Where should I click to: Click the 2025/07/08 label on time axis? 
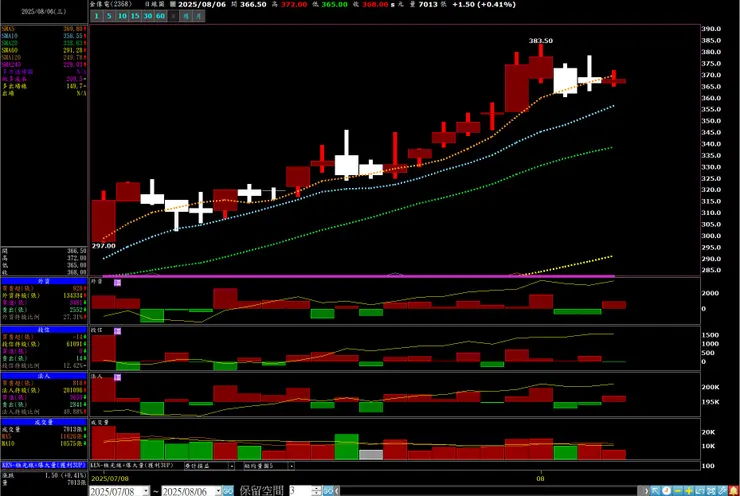(x=110, y=478)
